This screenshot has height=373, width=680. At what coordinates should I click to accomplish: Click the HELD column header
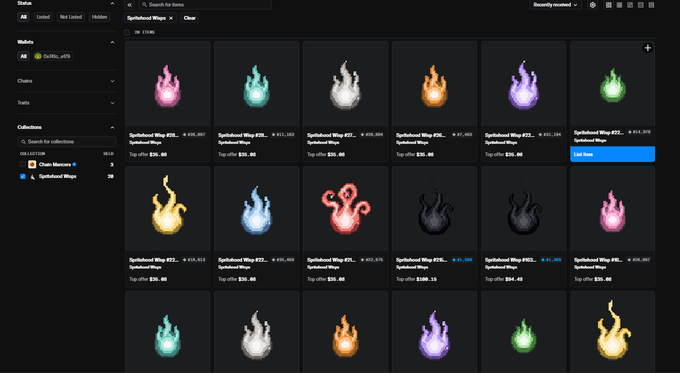[x=108, y=154]
